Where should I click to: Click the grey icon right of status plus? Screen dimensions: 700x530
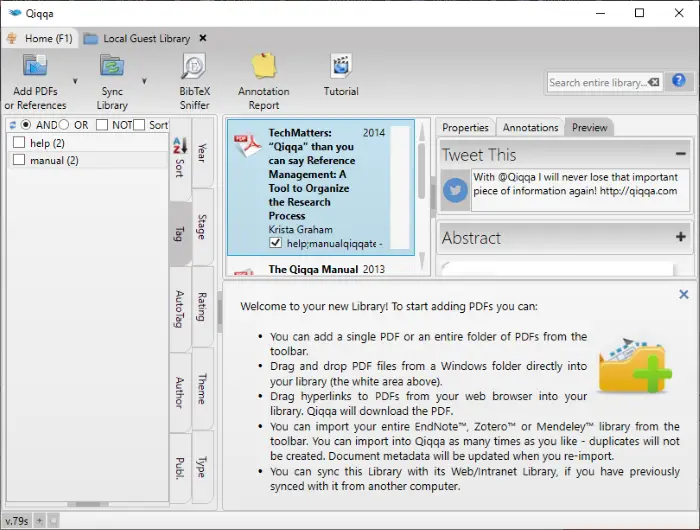point(53,521)
